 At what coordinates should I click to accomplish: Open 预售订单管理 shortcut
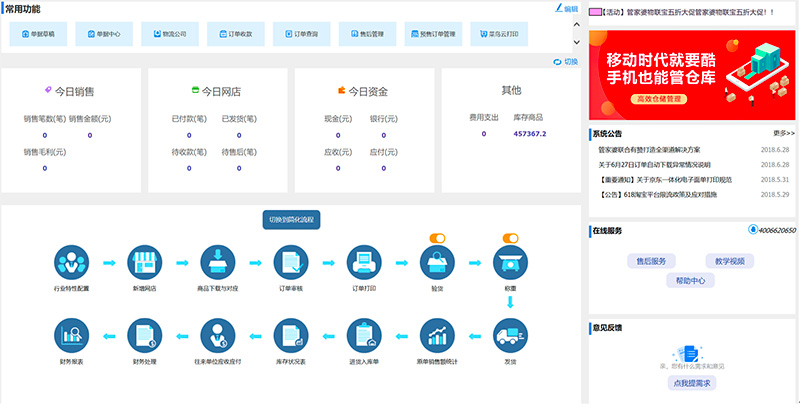point(433,34)
